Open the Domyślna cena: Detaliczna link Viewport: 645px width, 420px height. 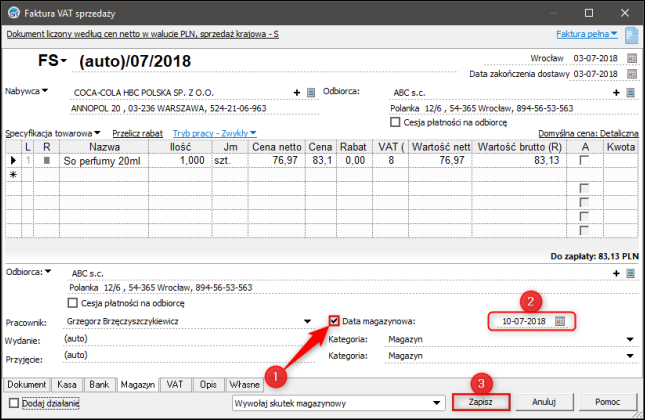(588, 133)
